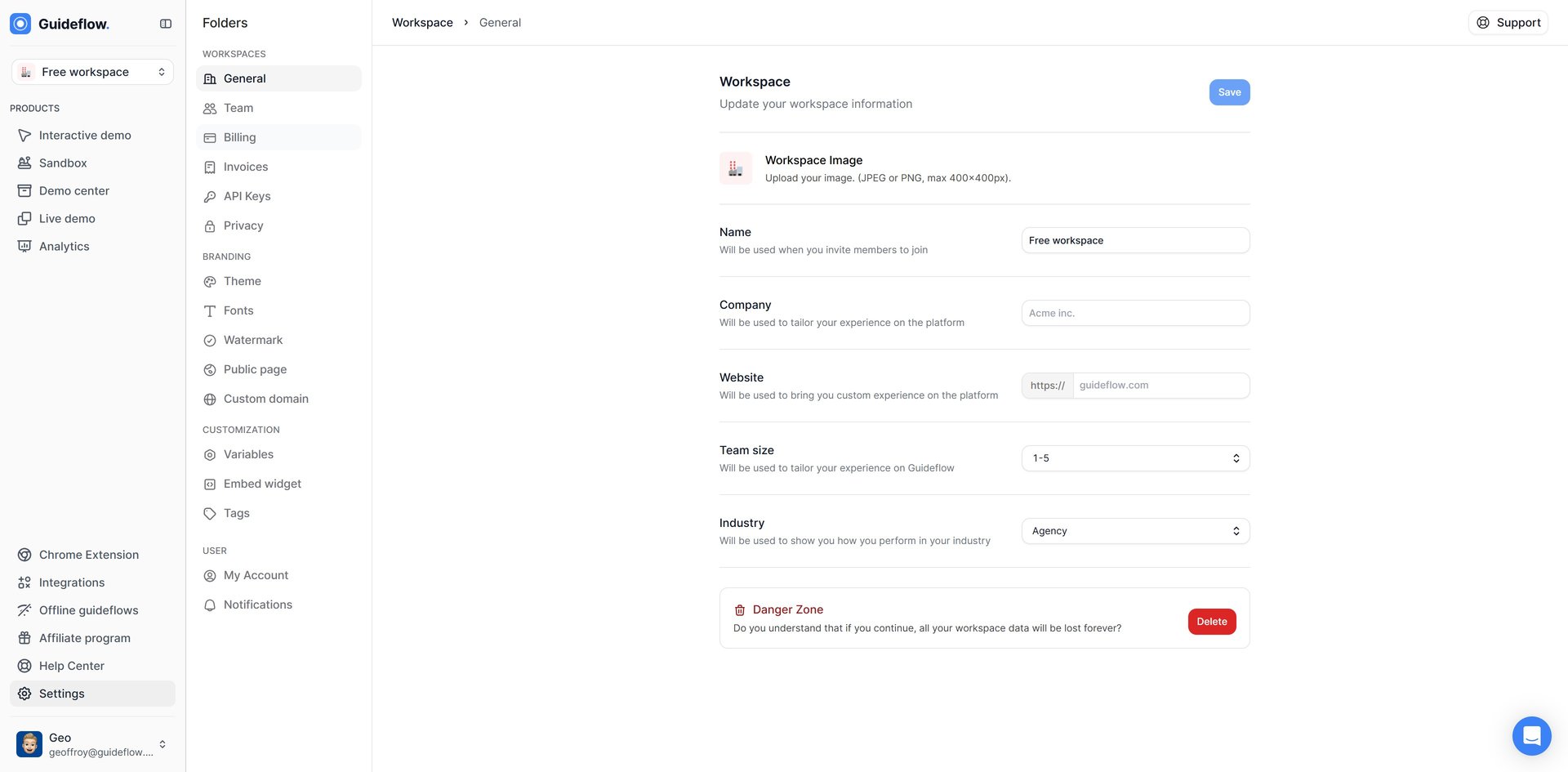Open the chat widget bubble

coord(1531,735)
